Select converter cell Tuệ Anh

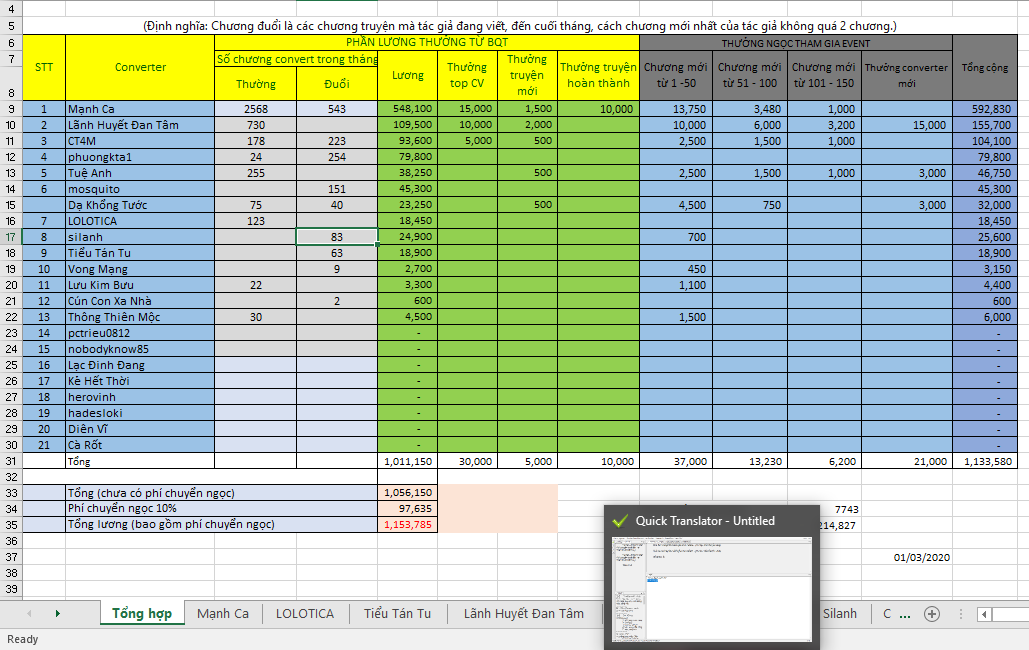(x=140, y=173)
